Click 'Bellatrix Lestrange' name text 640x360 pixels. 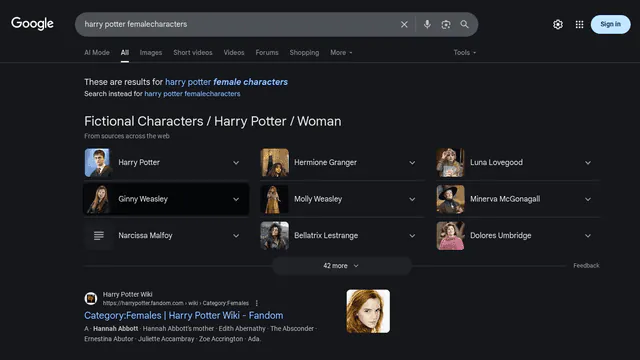click(326, 236)
